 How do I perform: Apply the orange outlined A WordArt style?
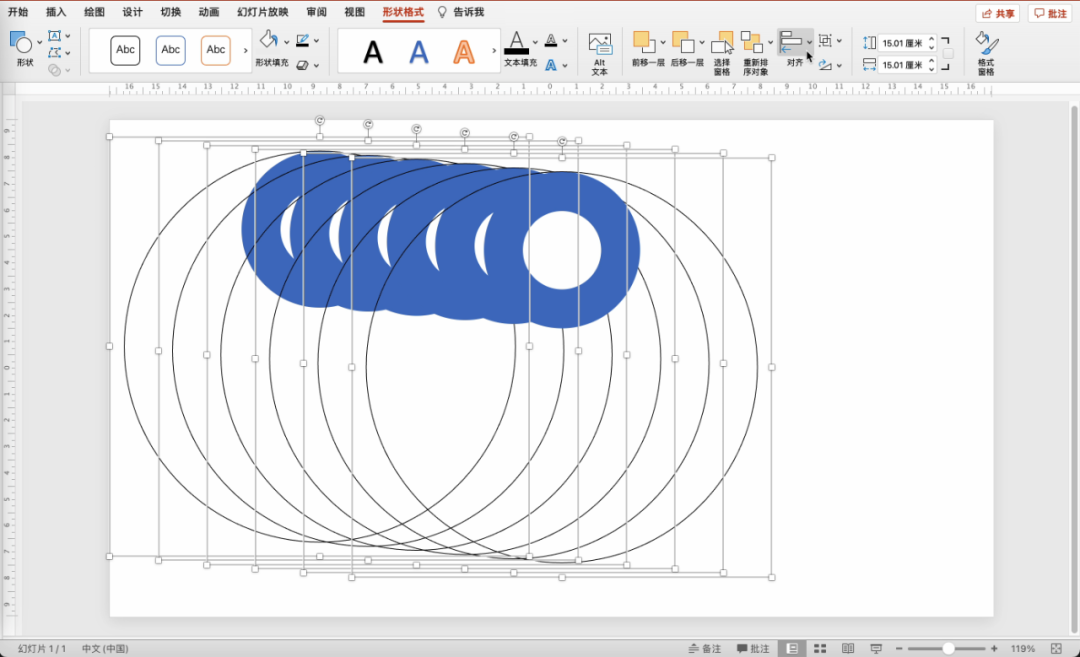(464, 52)
